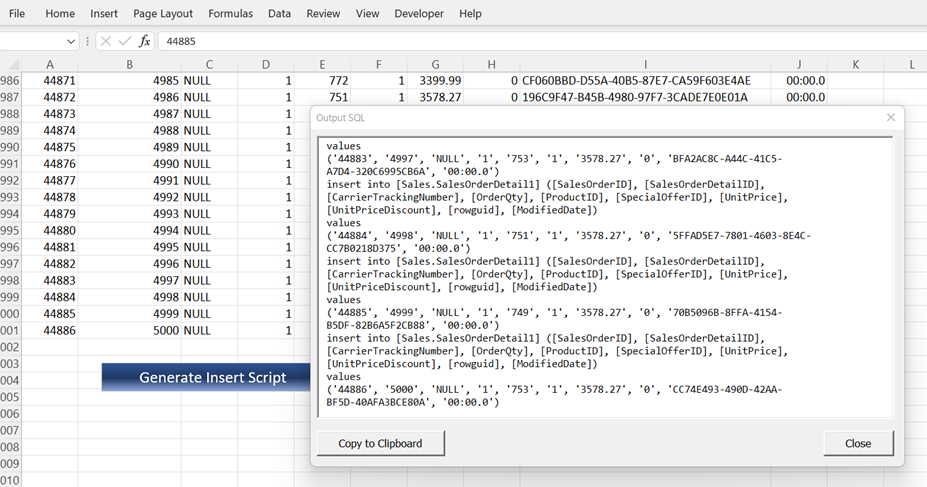Select cell containing 44886
The height and width of the screenshot is (487, 927).
[x=50, y=330]
